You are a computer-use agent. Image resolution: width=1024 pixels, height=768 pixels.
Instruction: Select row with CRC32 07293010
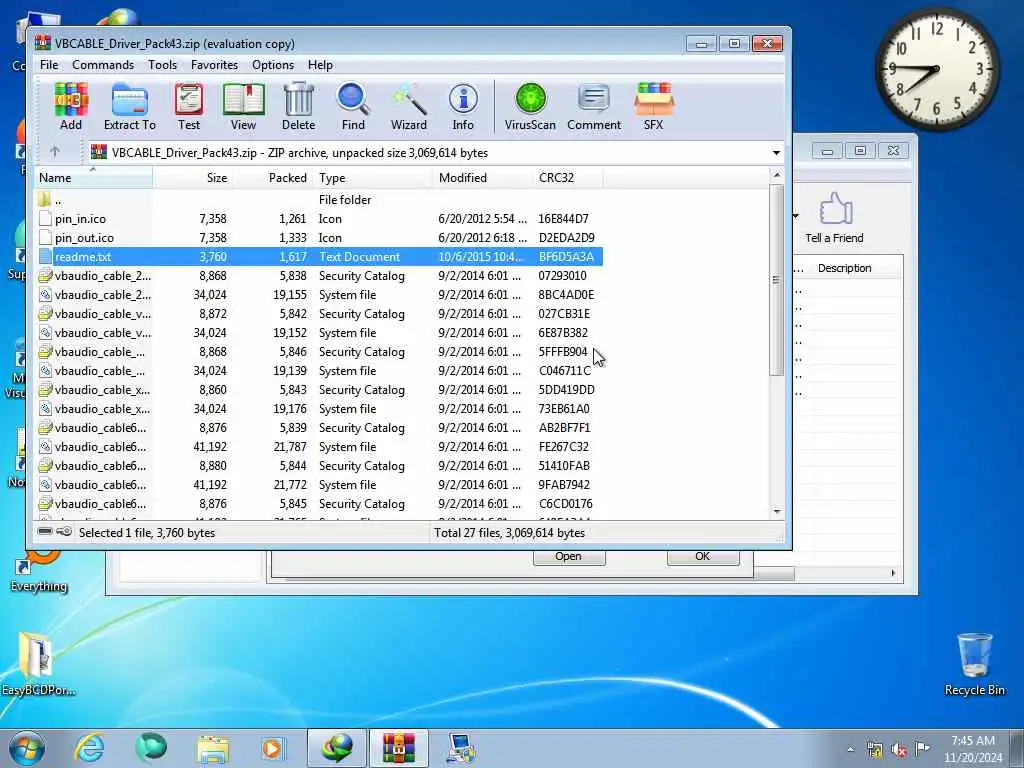click(319, 276)
